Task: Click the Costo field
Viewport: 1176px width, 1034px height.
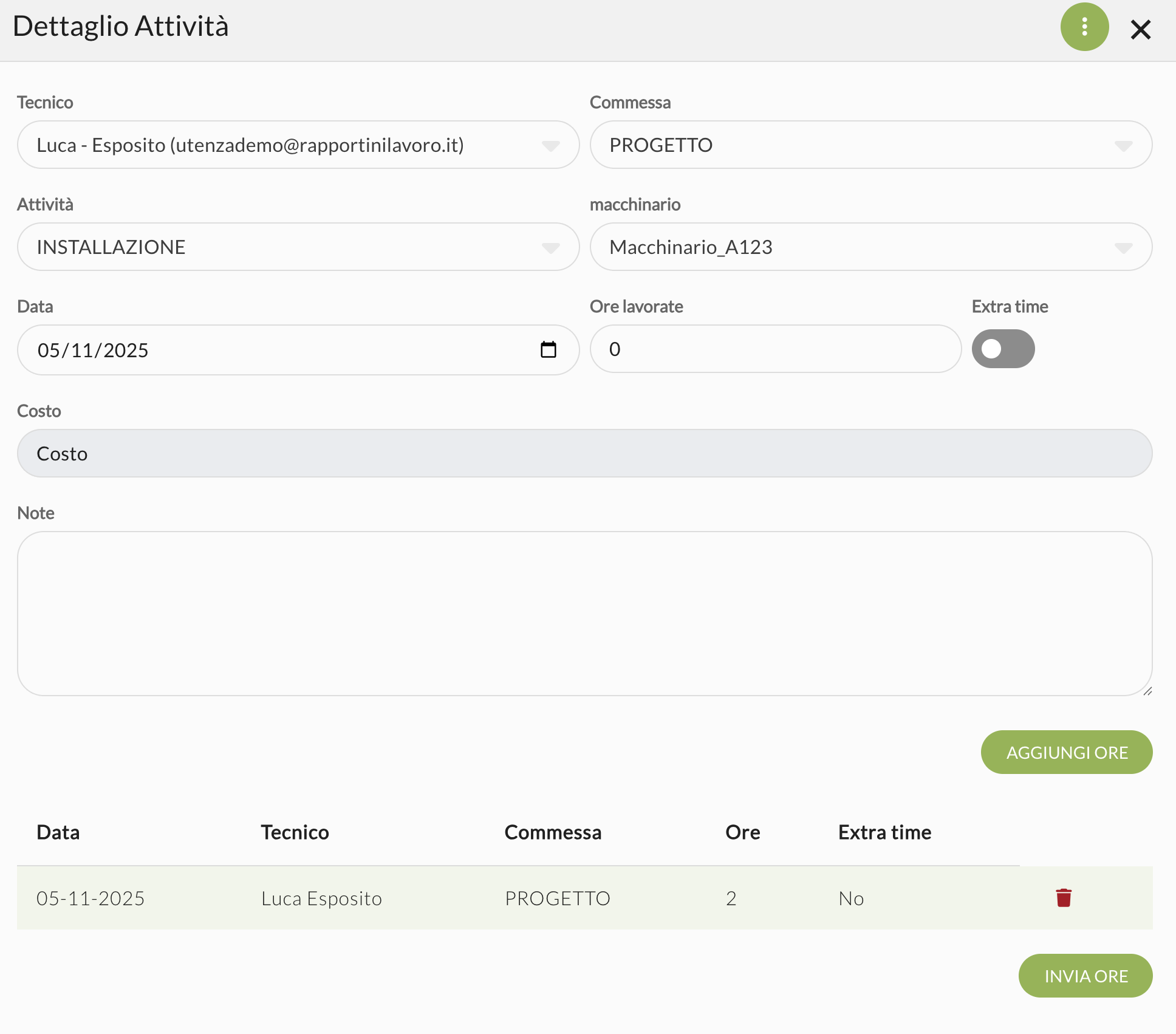Action: [584, 454]
